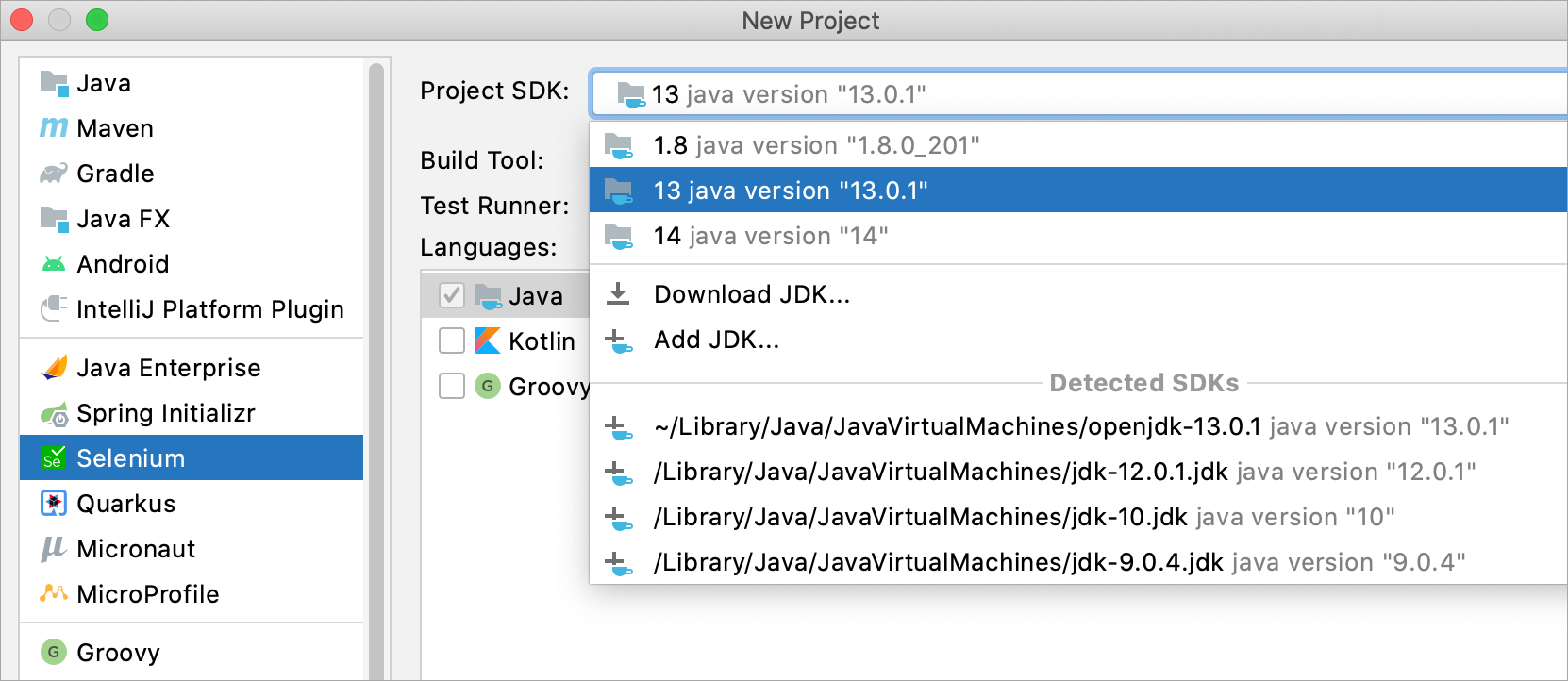This screenshot has height=681, width=1568.
Task: Click the Kotlin logo in Languages list
Action: tap(488, 340)
